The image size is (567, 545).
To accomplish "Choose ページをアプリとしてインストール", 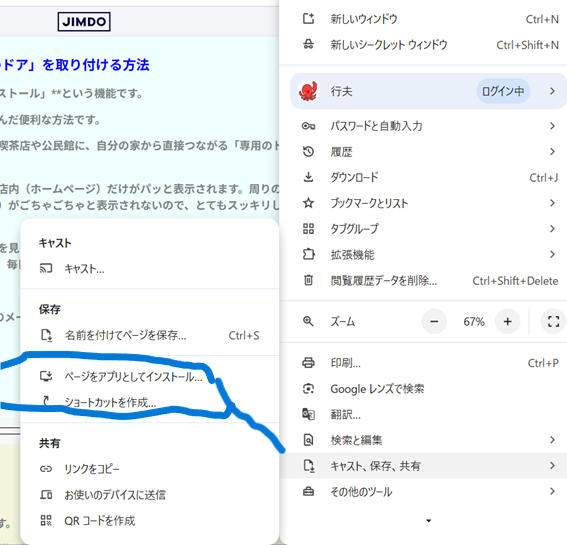I will click(x=150, y=376).
